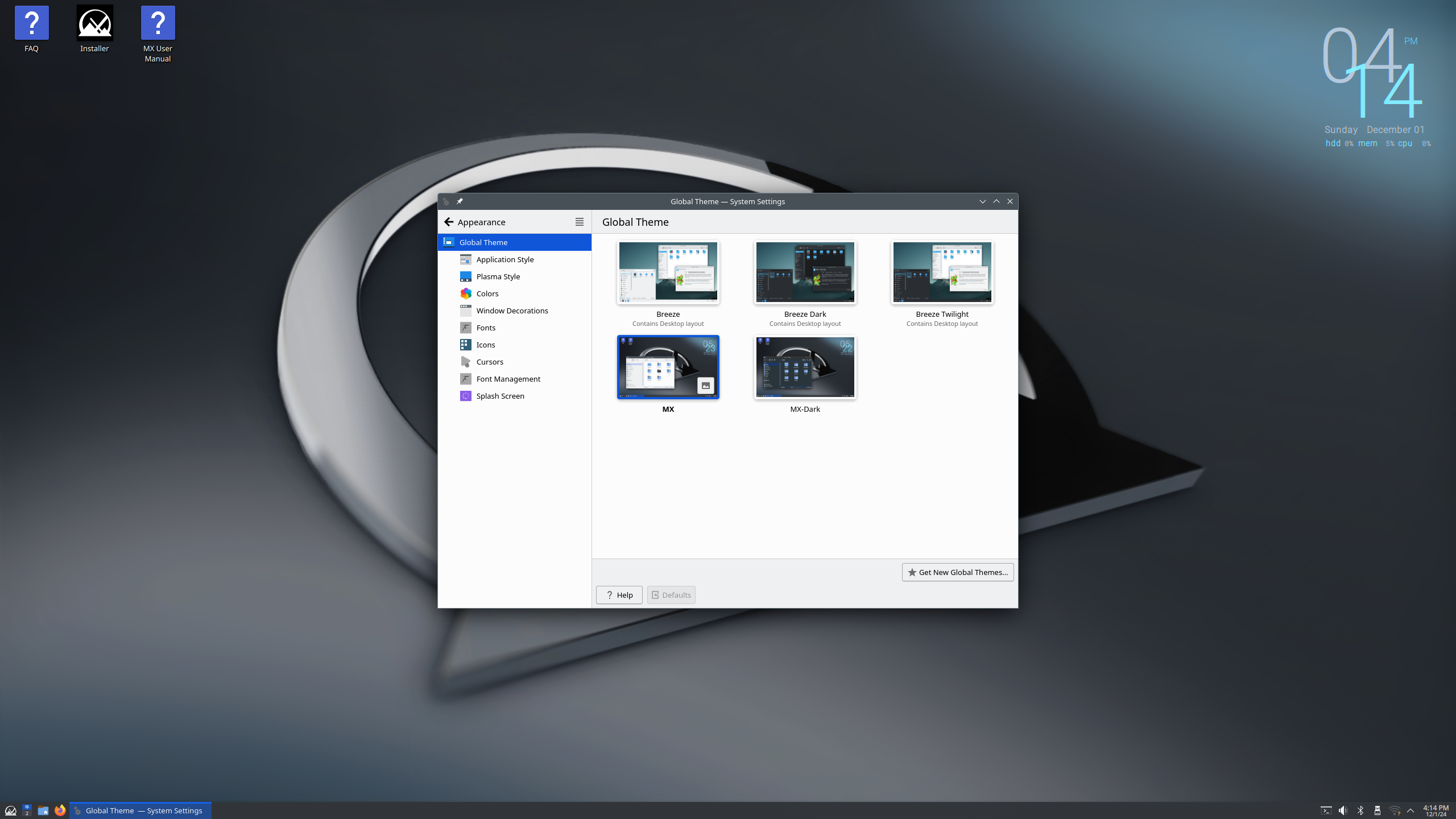Open Splash Screen settings

pos(500,395)
